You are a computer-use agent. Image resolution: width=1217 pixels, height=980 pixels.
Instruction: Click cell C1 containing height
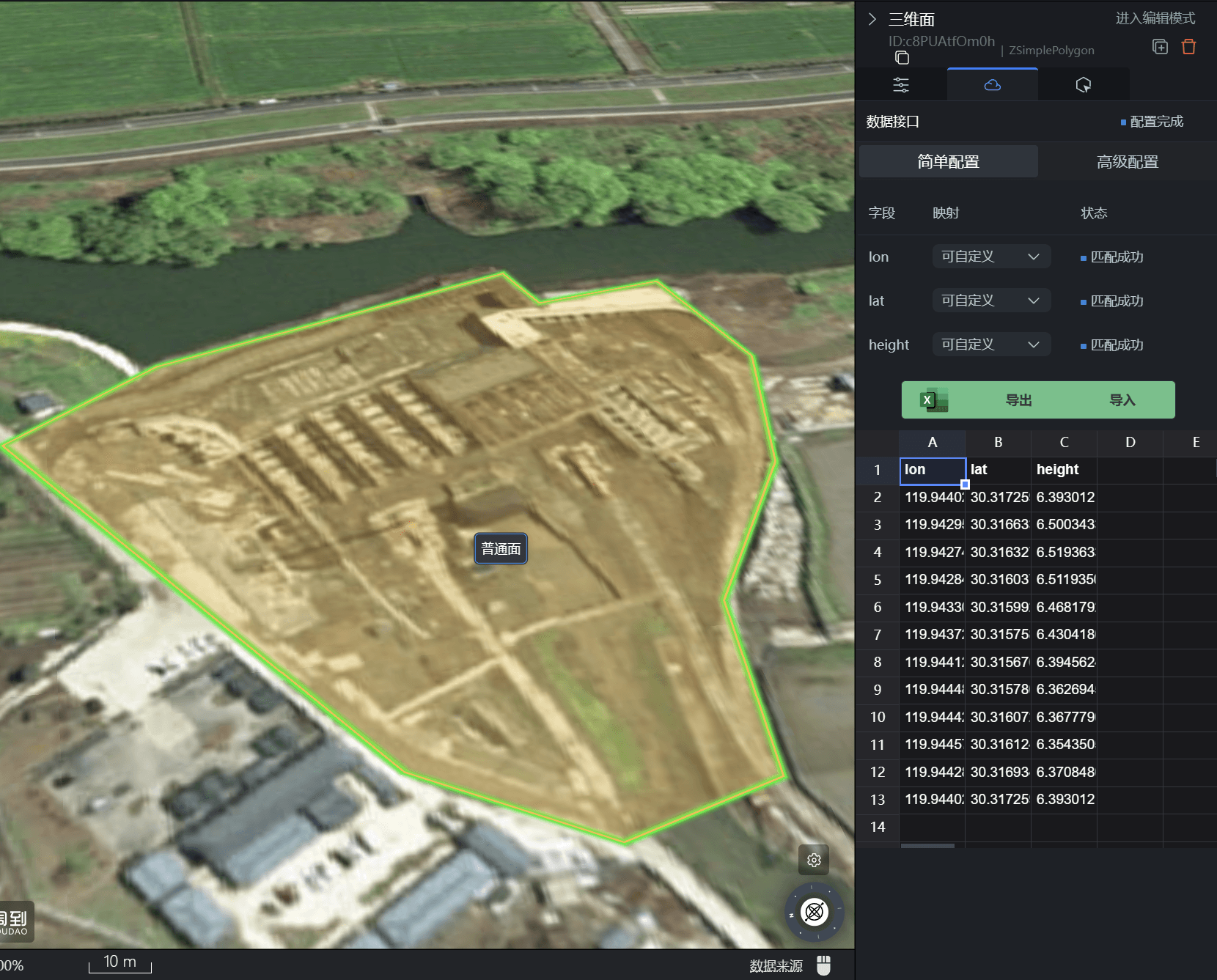click(1064, 470)
